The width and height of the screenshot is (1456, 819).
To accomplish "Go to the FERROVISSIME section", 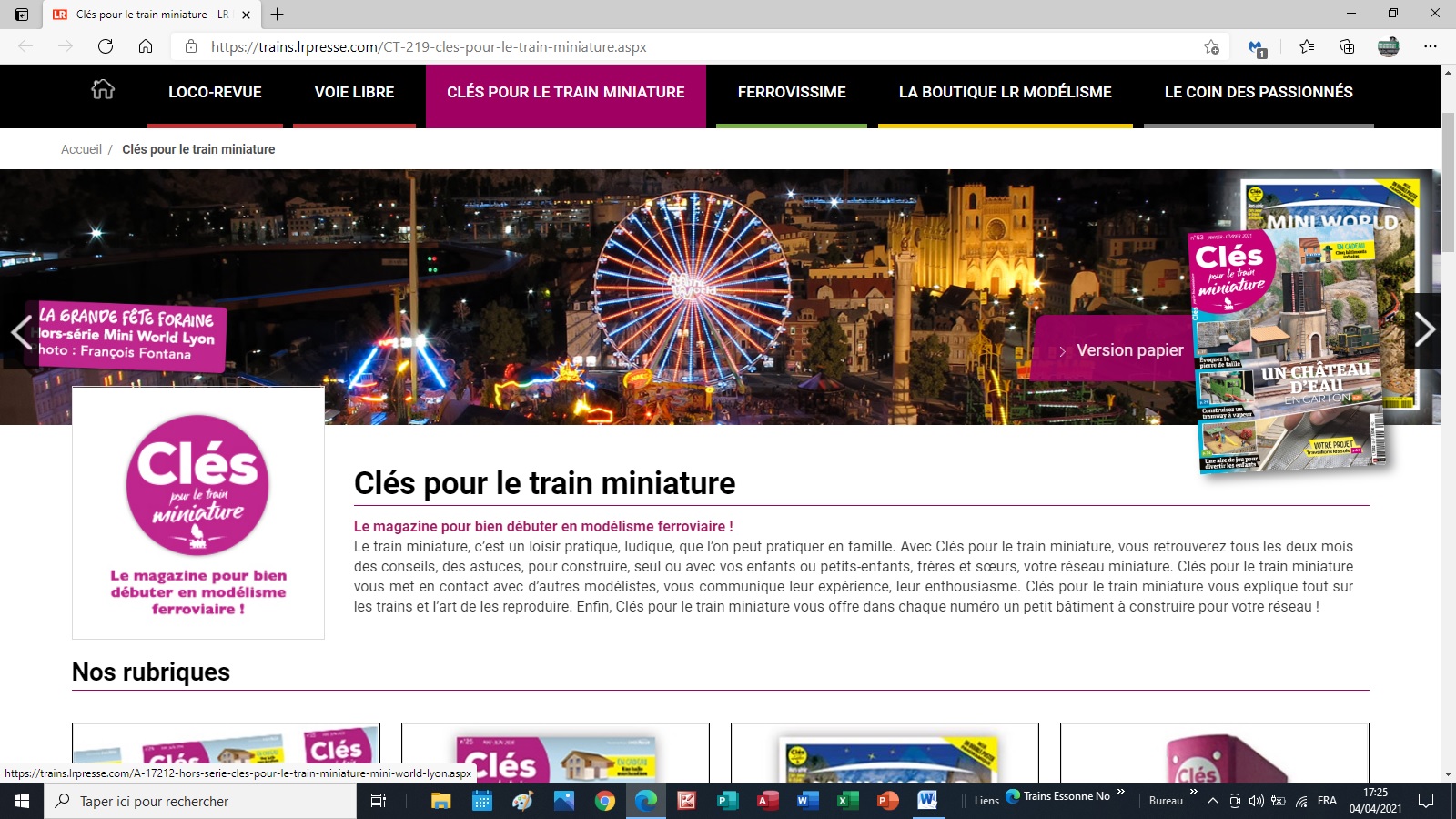I will tap(792, 92).
